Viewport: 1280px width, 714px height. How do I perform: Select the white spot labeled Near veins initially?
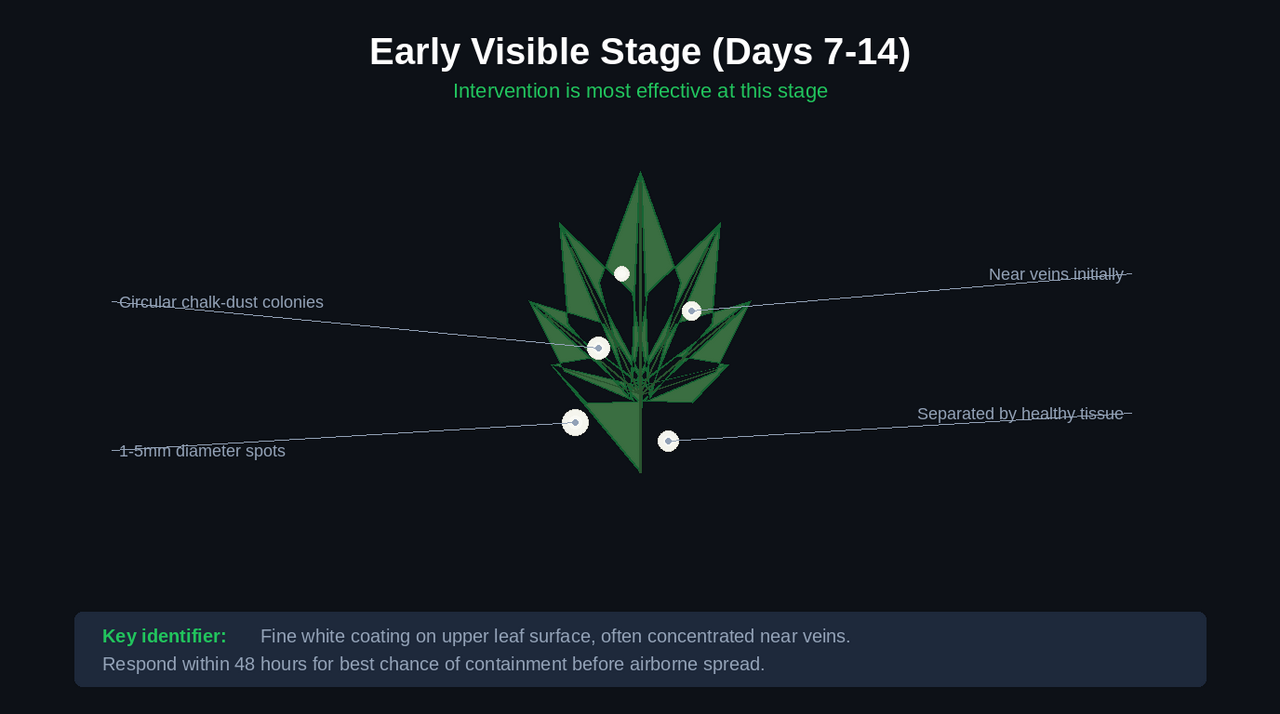click(692, 311)
